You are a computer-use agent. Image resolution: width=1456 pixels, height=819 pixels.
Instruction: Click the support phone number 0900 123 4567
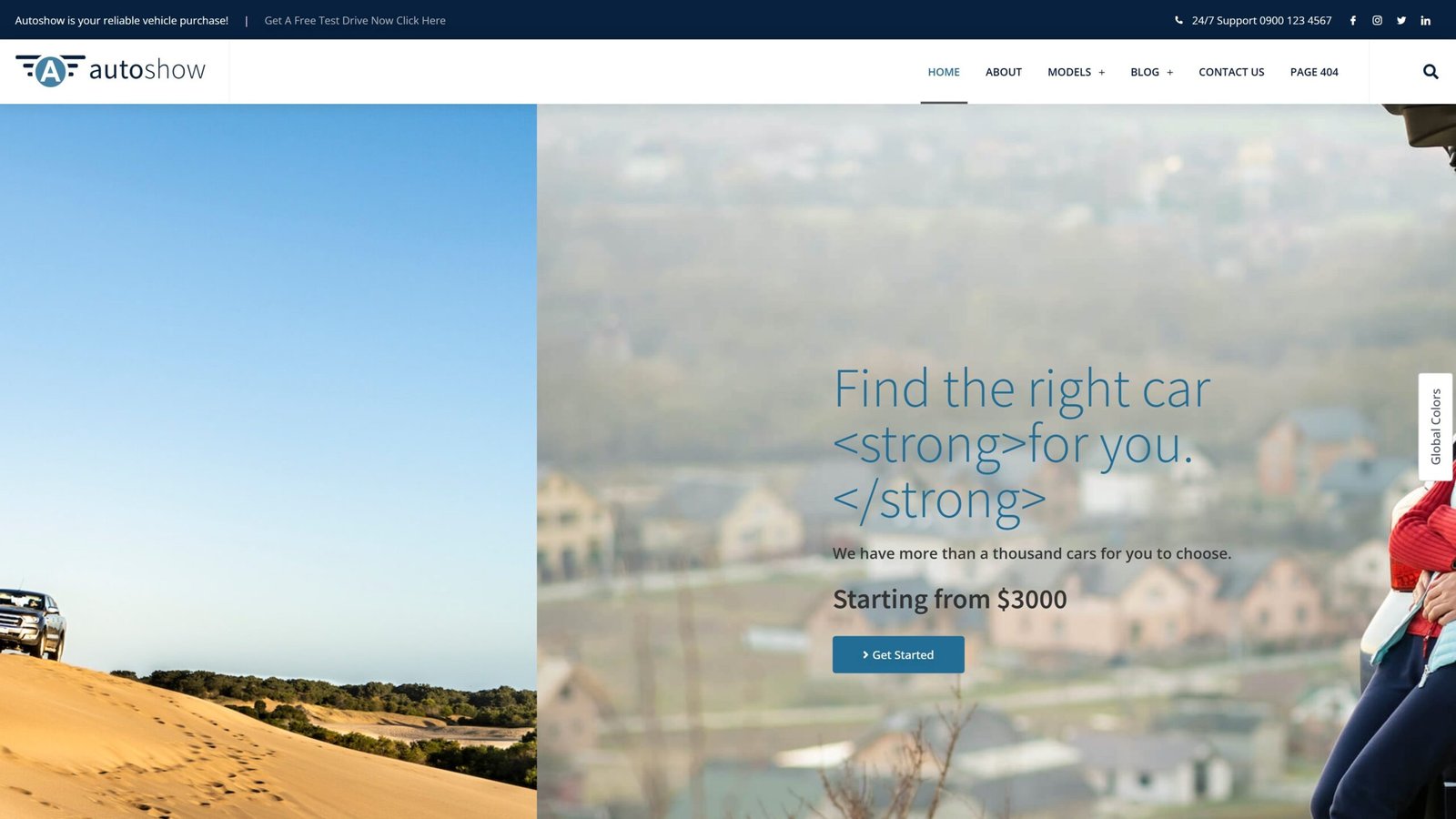(1295, 20)
